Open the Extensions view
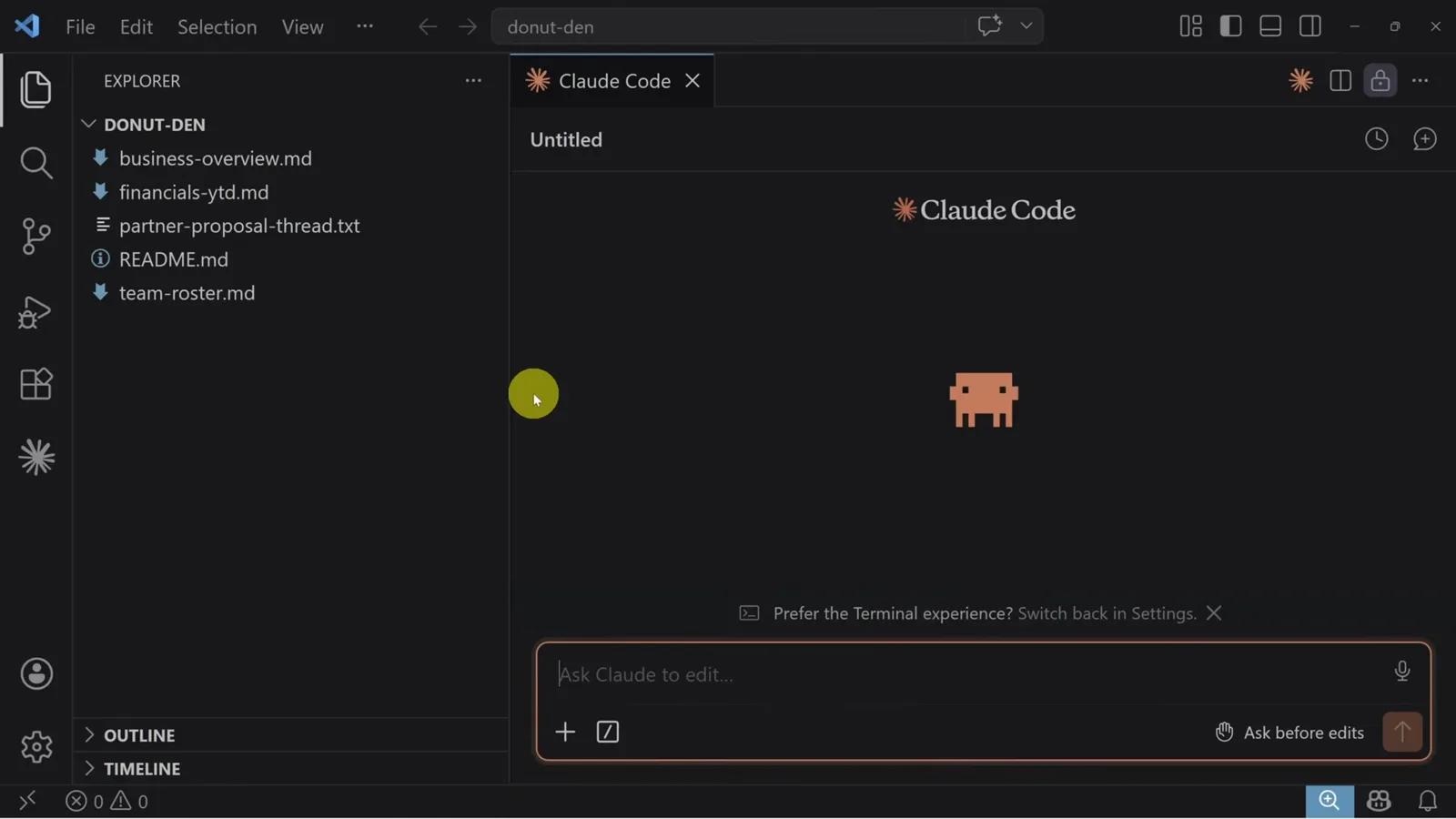 coord(35,384)
